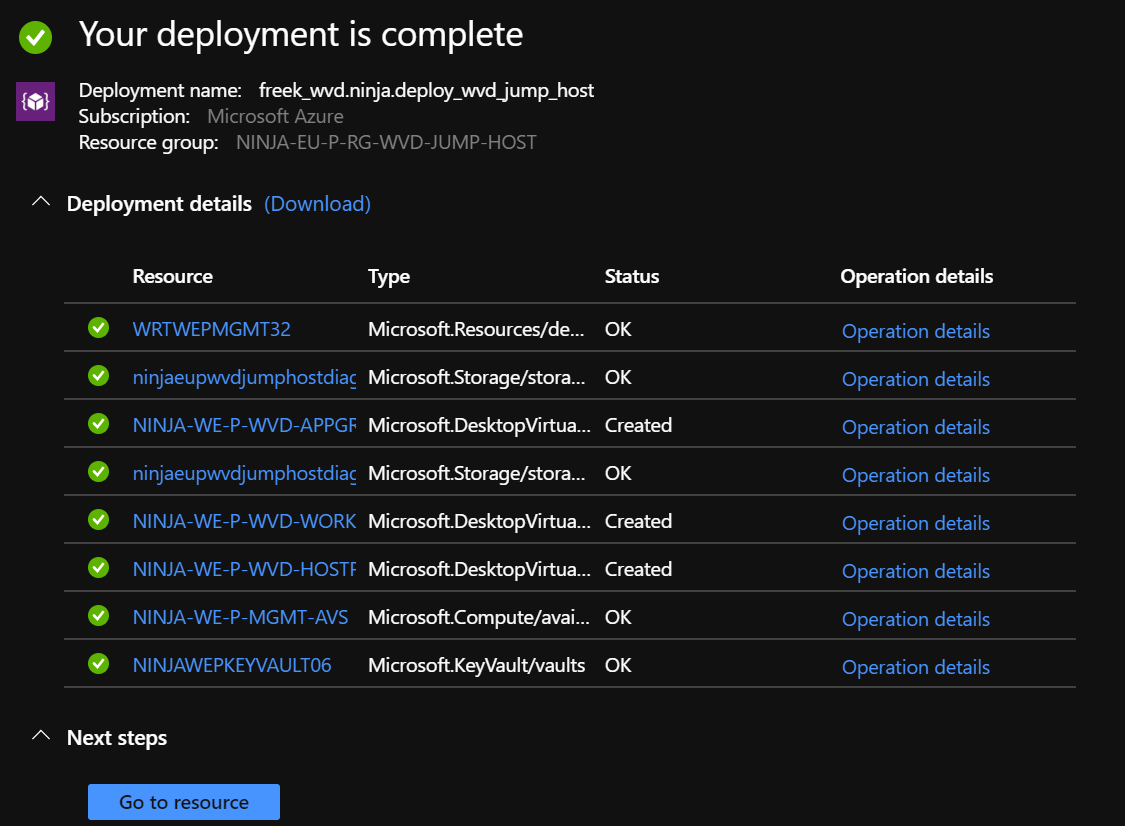Click the status check icon for NINJAWEPKEYVAULT06 row

pos(98,665)
